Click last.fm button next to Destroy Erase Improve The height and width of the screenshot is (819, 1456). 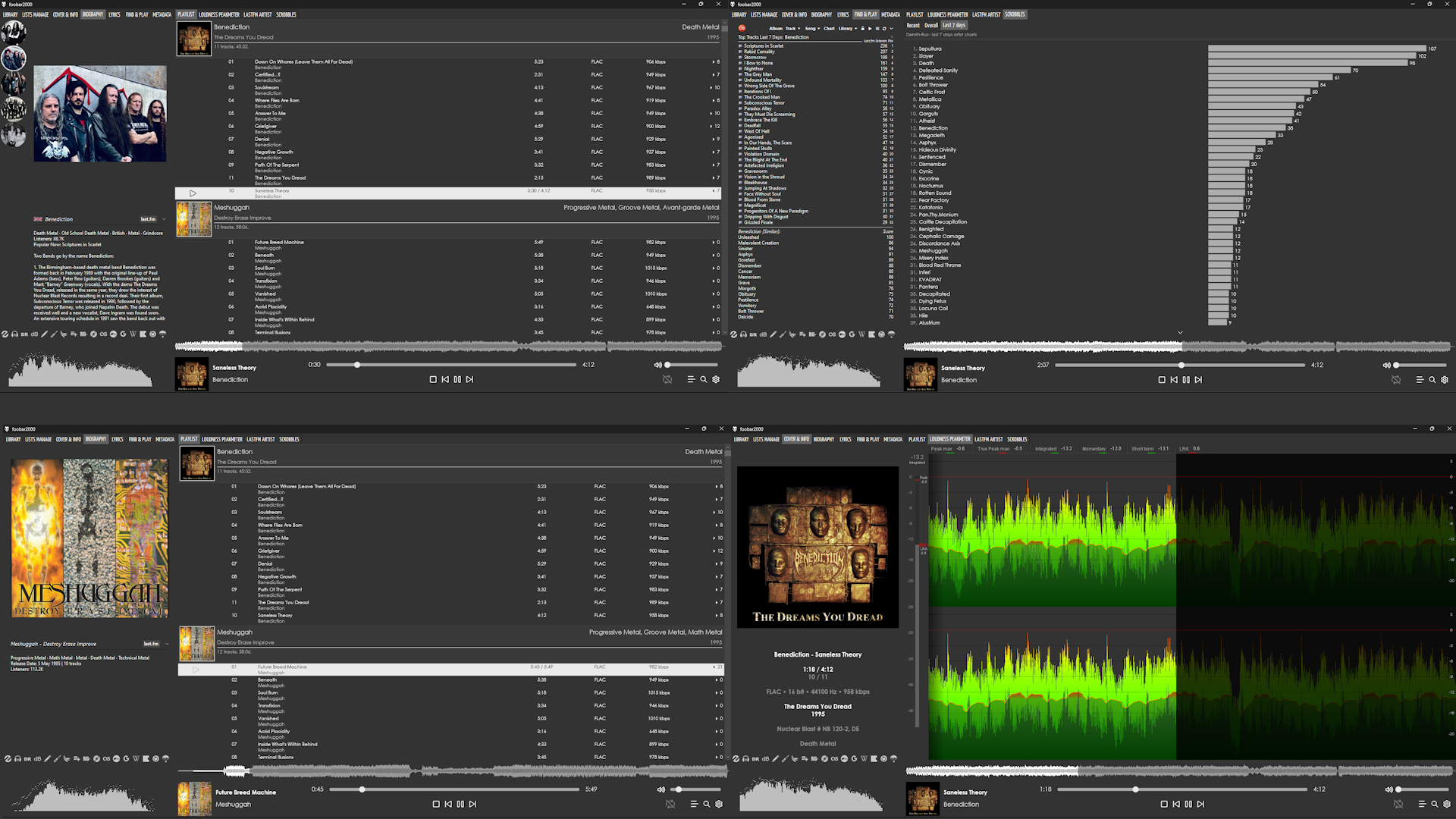coord(151,644)
